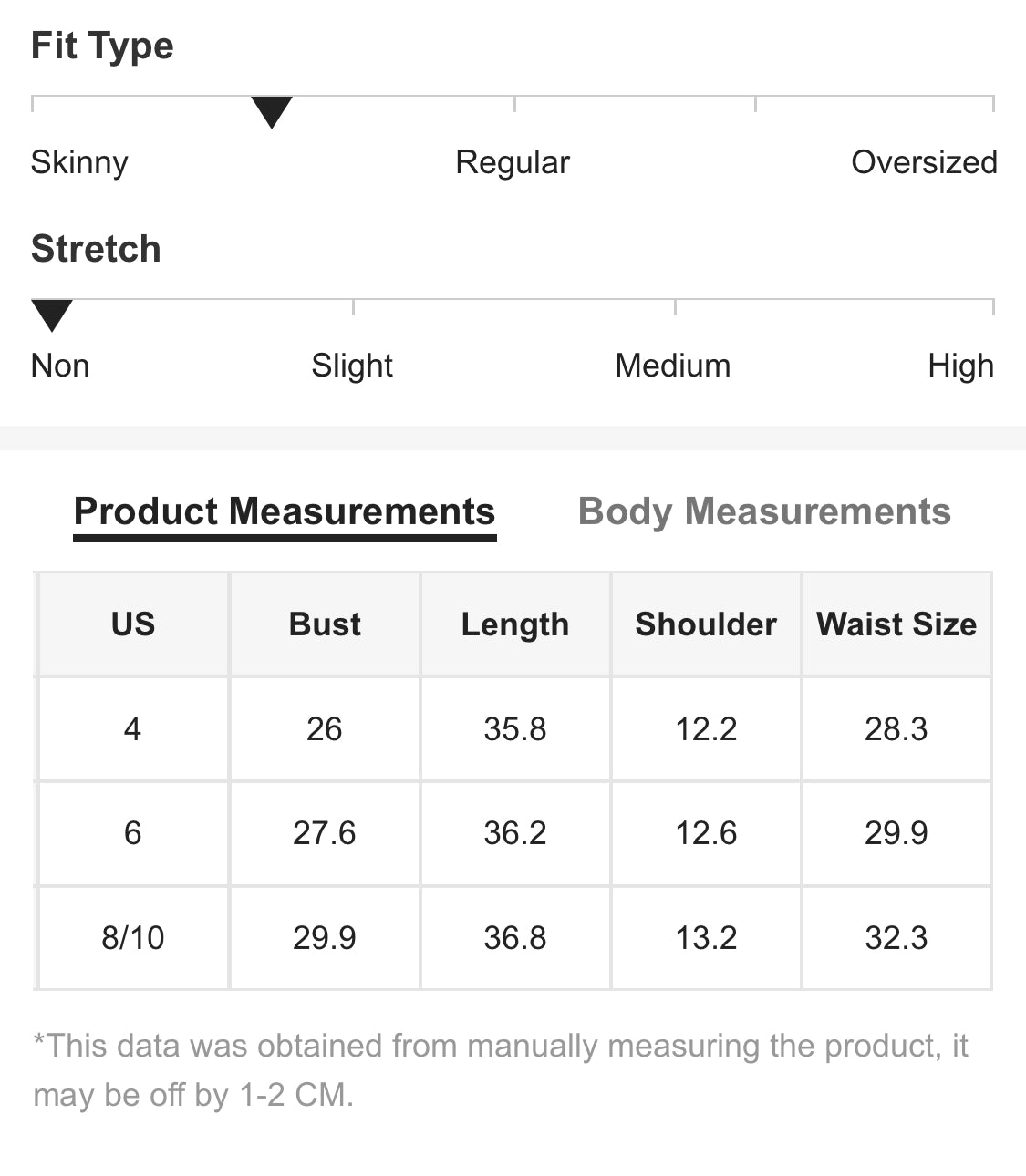Image resolution: width=1026 pixels, height=1176 pixels.
Task: Select the US size 4 row cell
Action: click(x=133, y=729)
